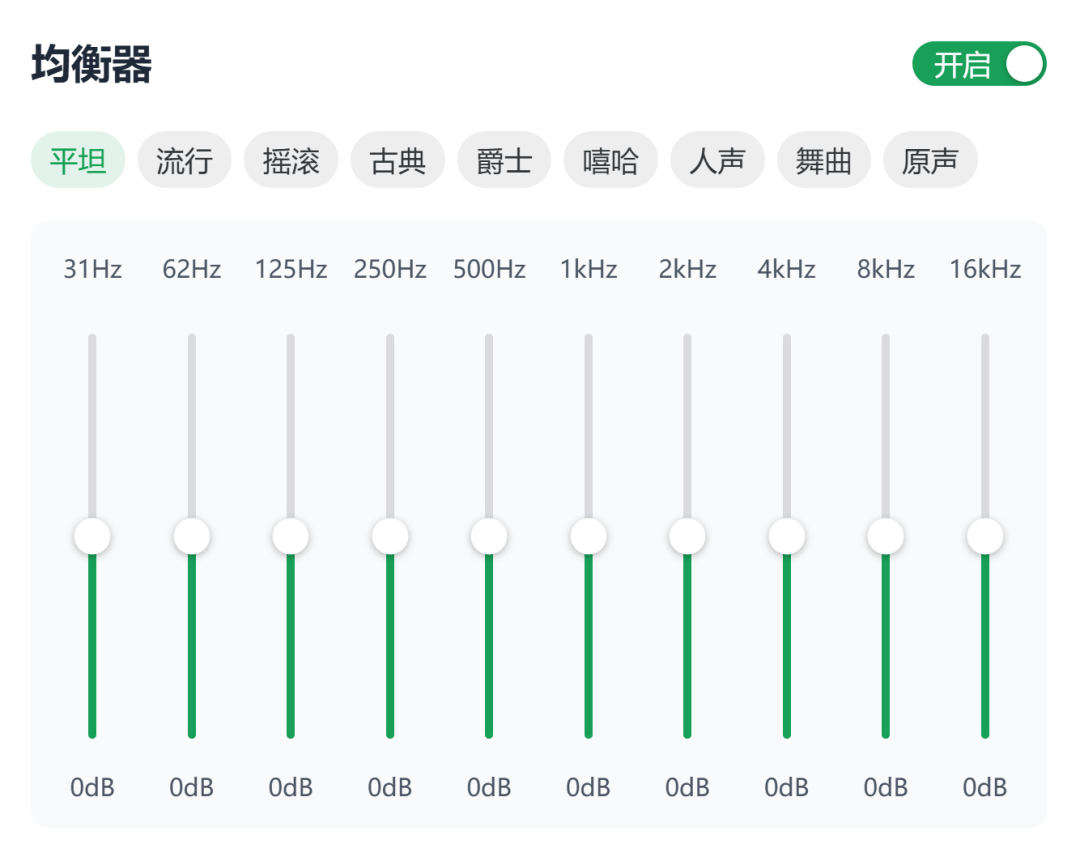The height and width of the screenshot is (861, 1080).
Task: Choose the 摇滚 preset
Action: click(x=291, y=160)
